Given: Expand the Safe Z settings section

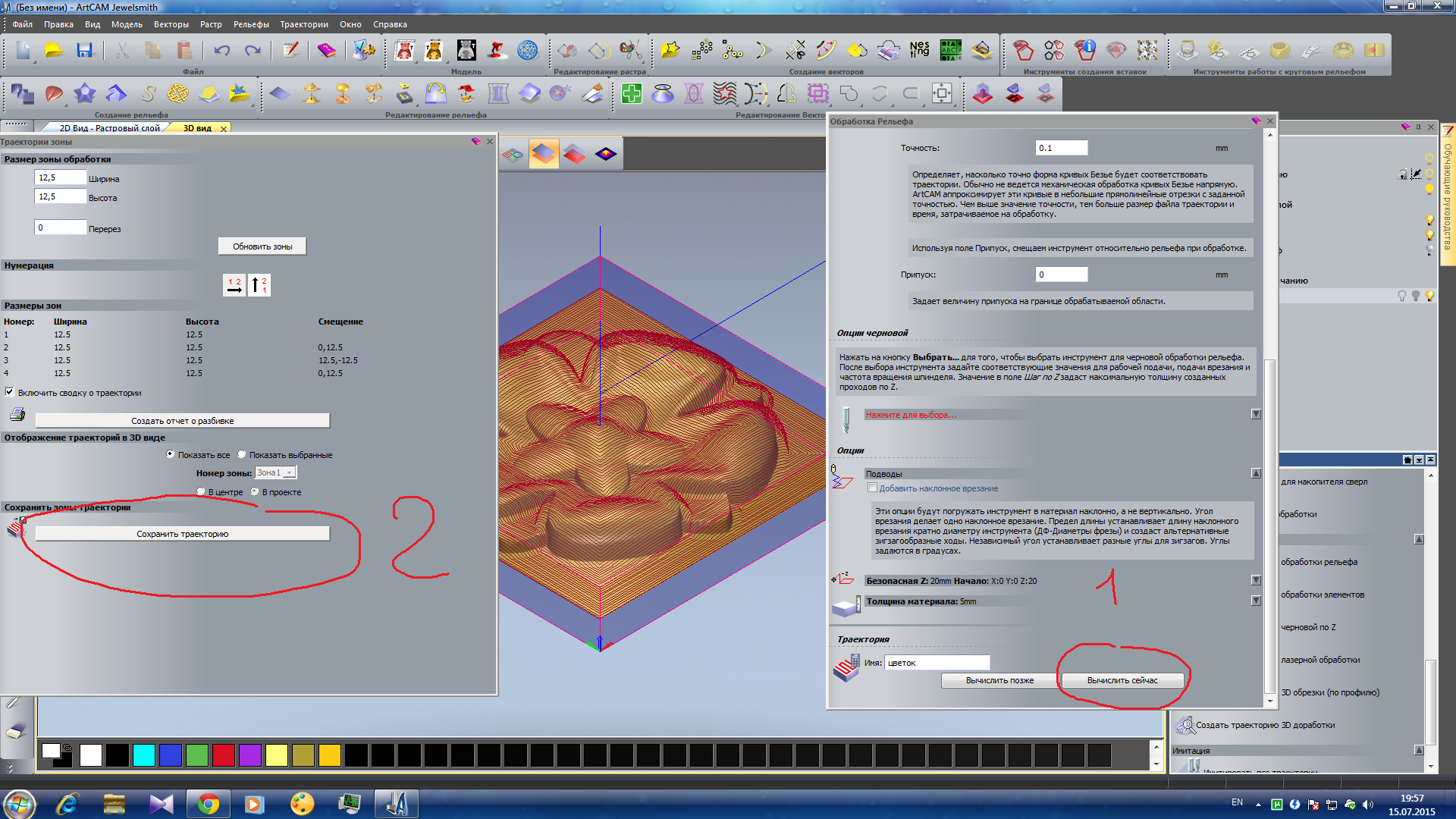Looking at the screenshot, I should click(x=1256, y=580).
